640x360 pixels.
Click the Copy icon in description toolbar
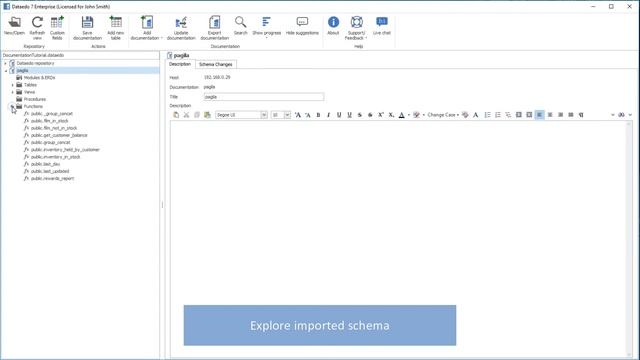click(x=197, y=115)
